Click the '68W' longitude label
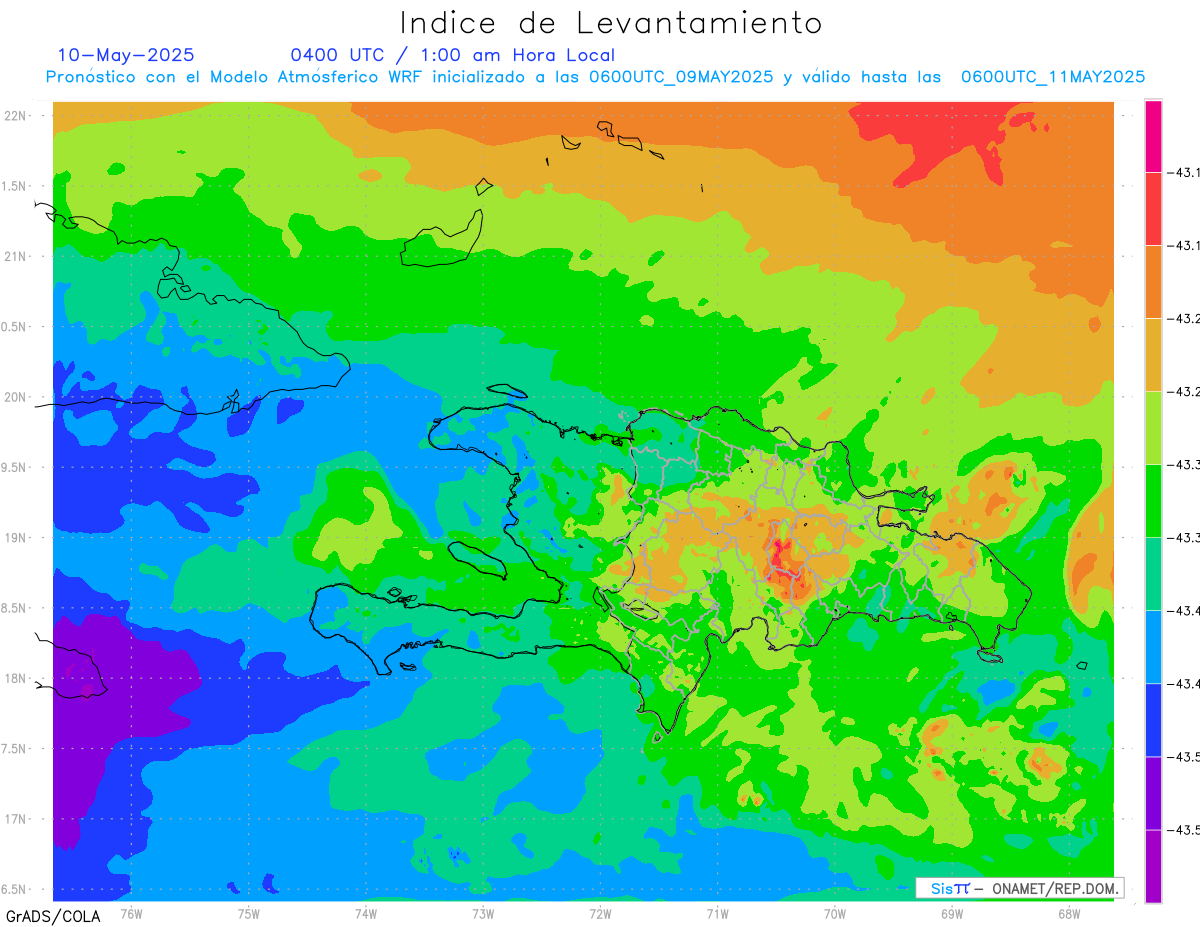 click(x=1068, y=914)
